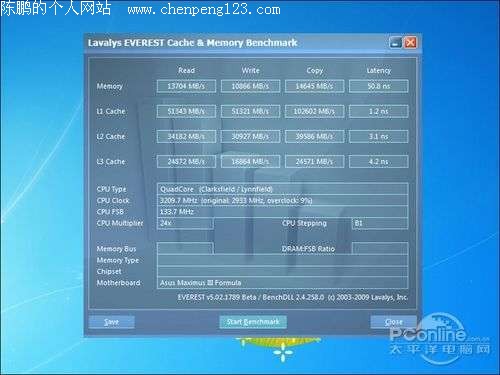
Task: Select the Memory Read value 13704 MB/s
Action: tap(186, 86)
